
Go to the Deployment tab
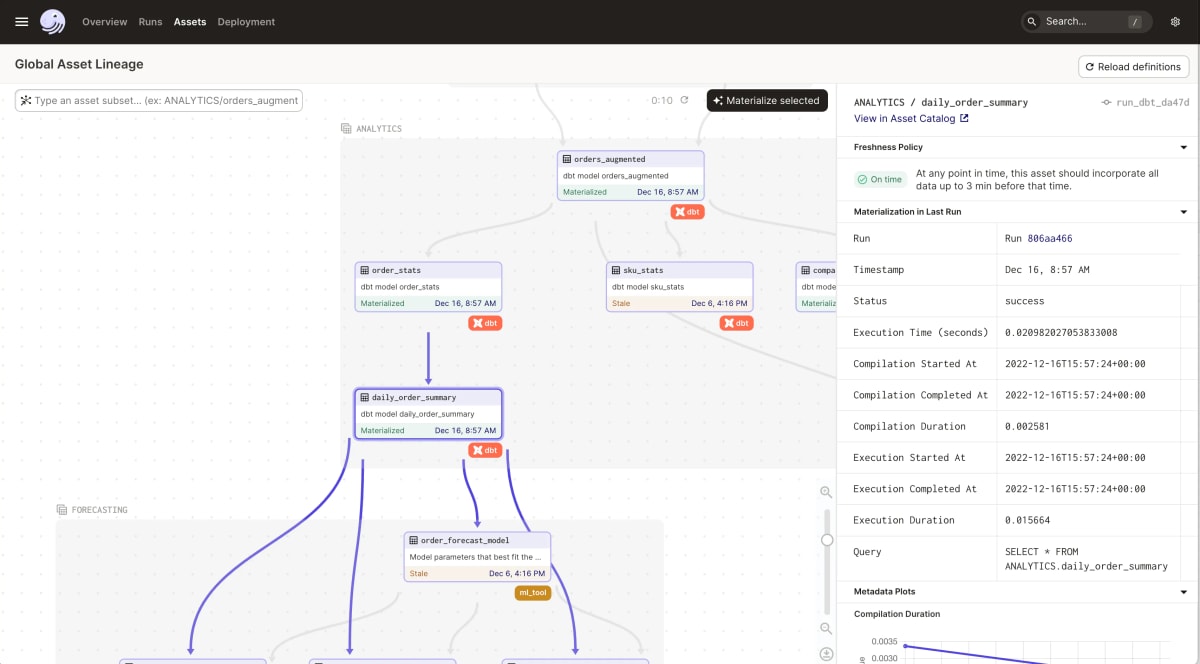pos(246,21)
